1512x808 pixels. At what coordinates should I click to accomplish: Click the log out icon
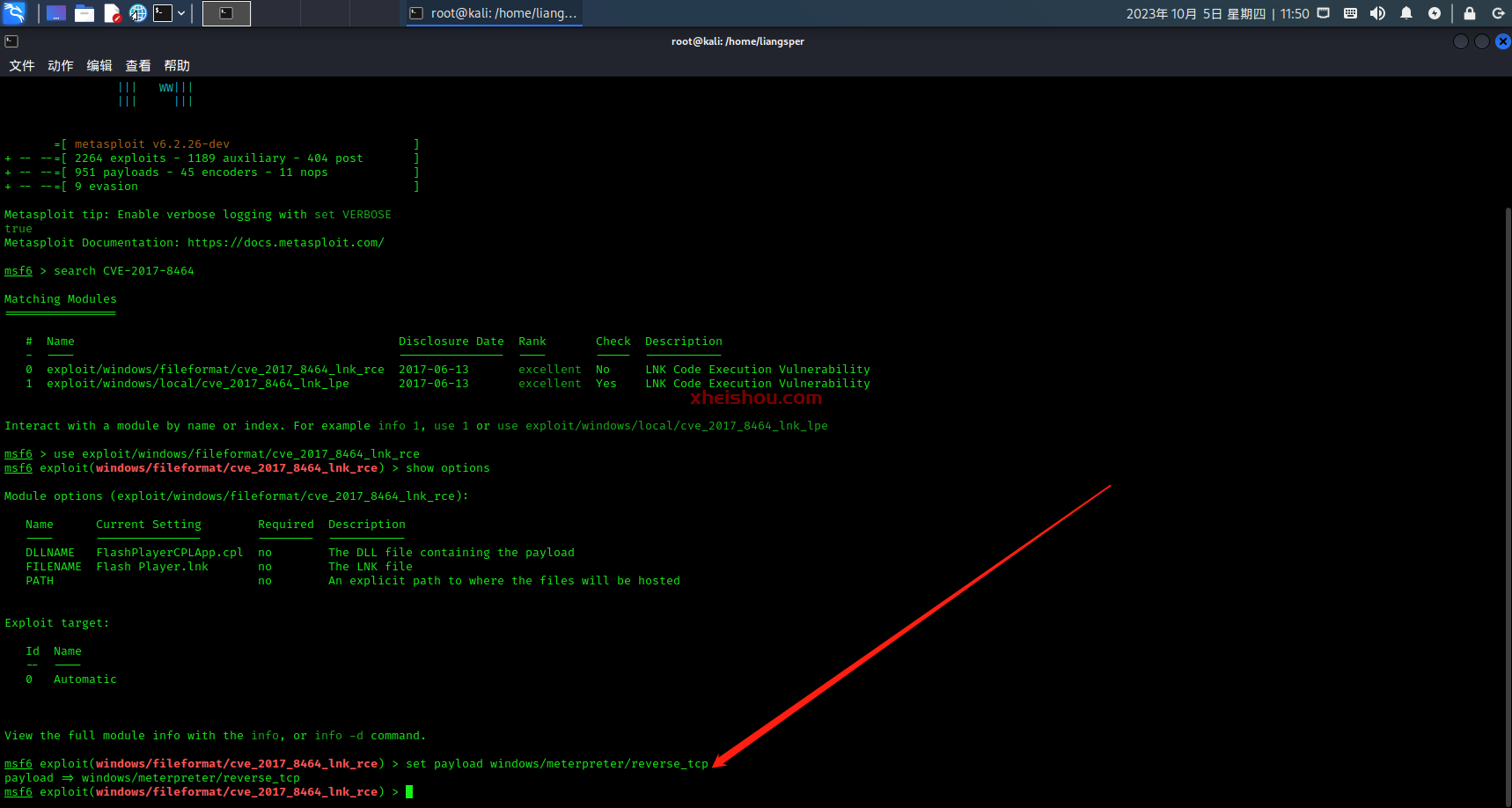(1498, 13)
